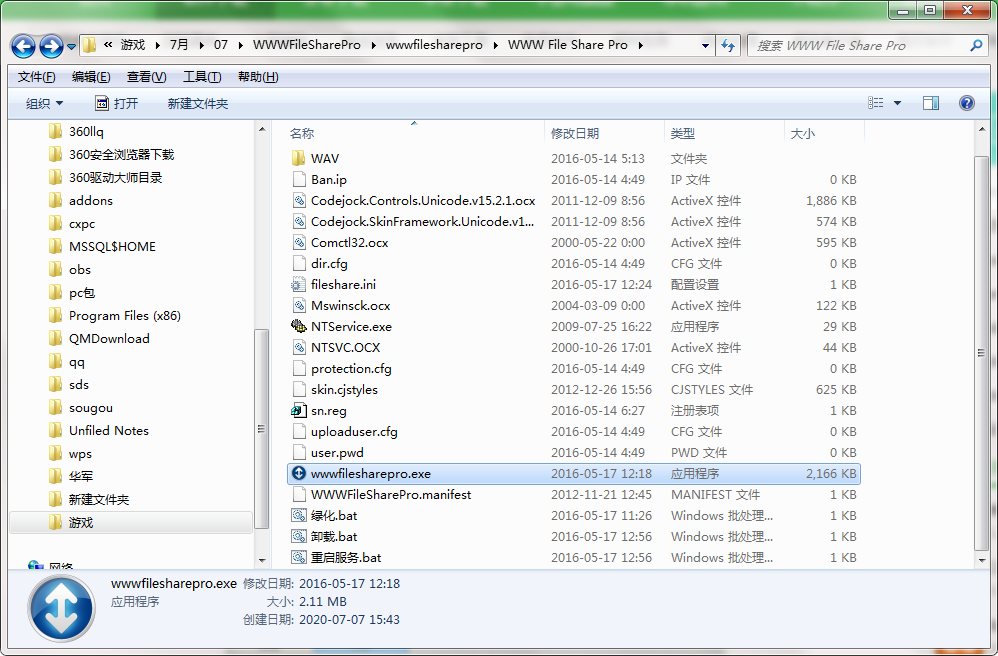Expand arrow after 游戏 in breadcrumb
This screenshot has width=998, height=656.
tap(157, 45)
